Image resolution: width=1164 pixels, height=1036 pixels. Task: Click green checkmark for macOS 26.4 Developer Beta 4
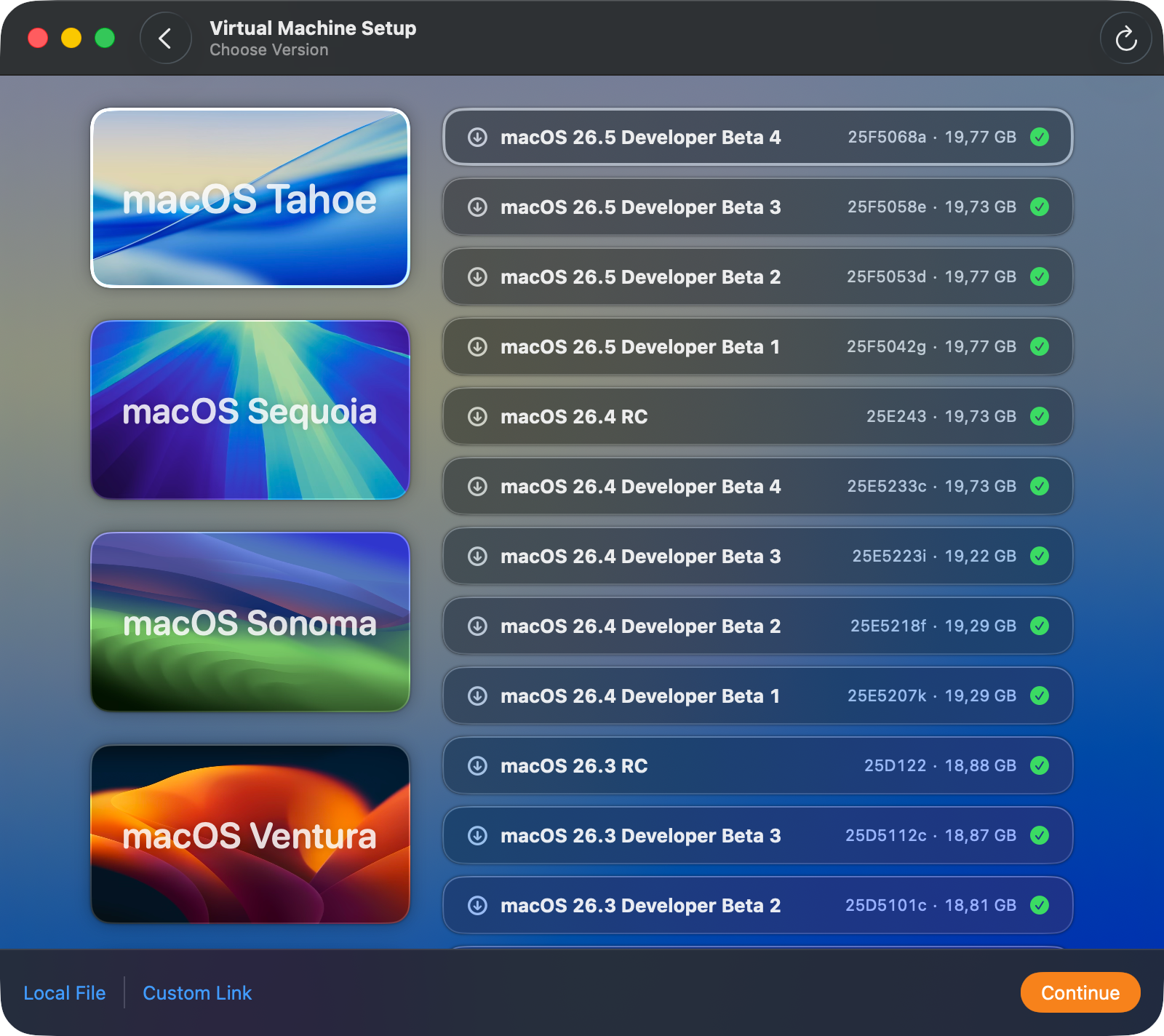coord(1040,487)
